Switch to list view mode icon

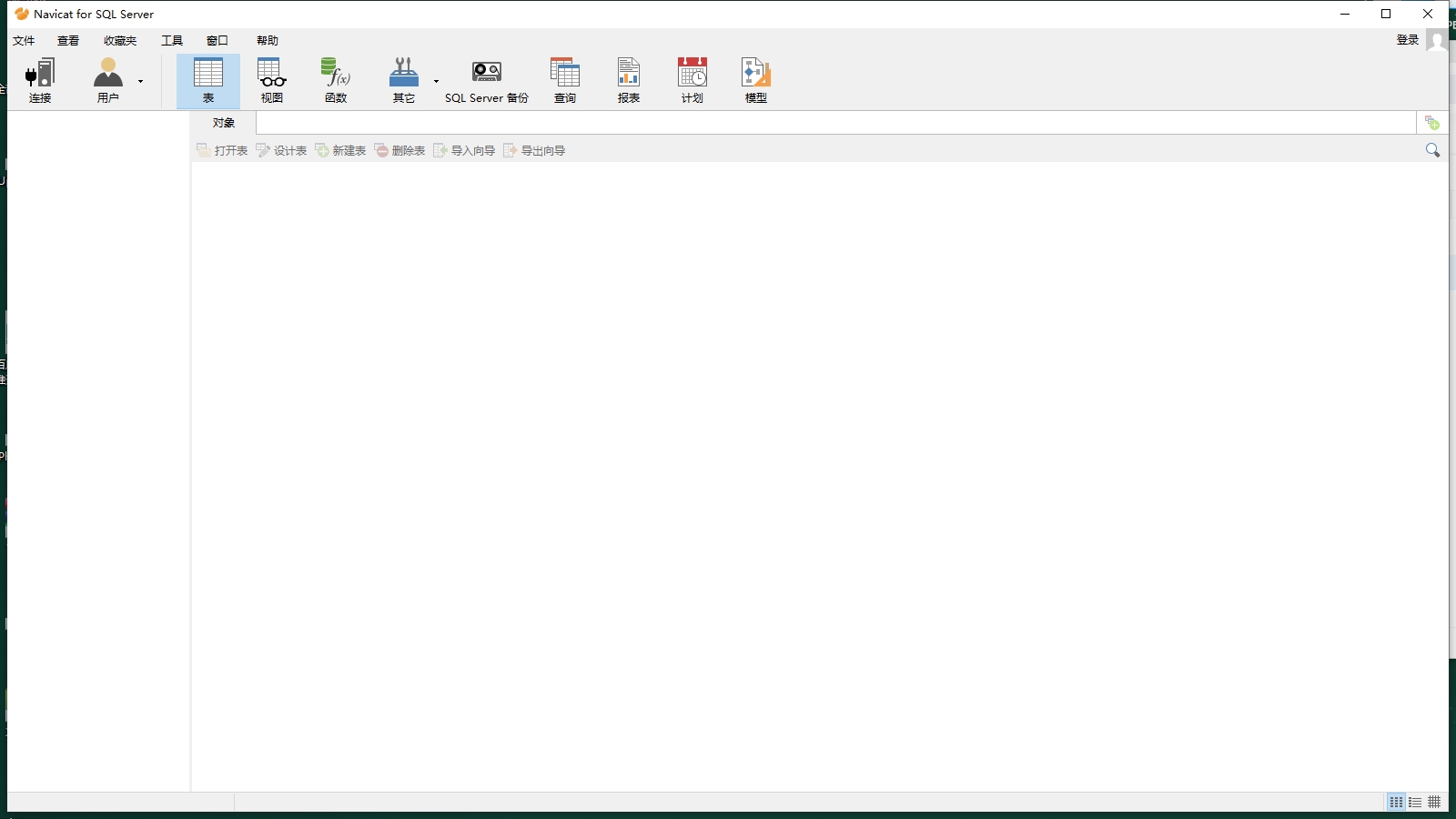pos(1396,802)
